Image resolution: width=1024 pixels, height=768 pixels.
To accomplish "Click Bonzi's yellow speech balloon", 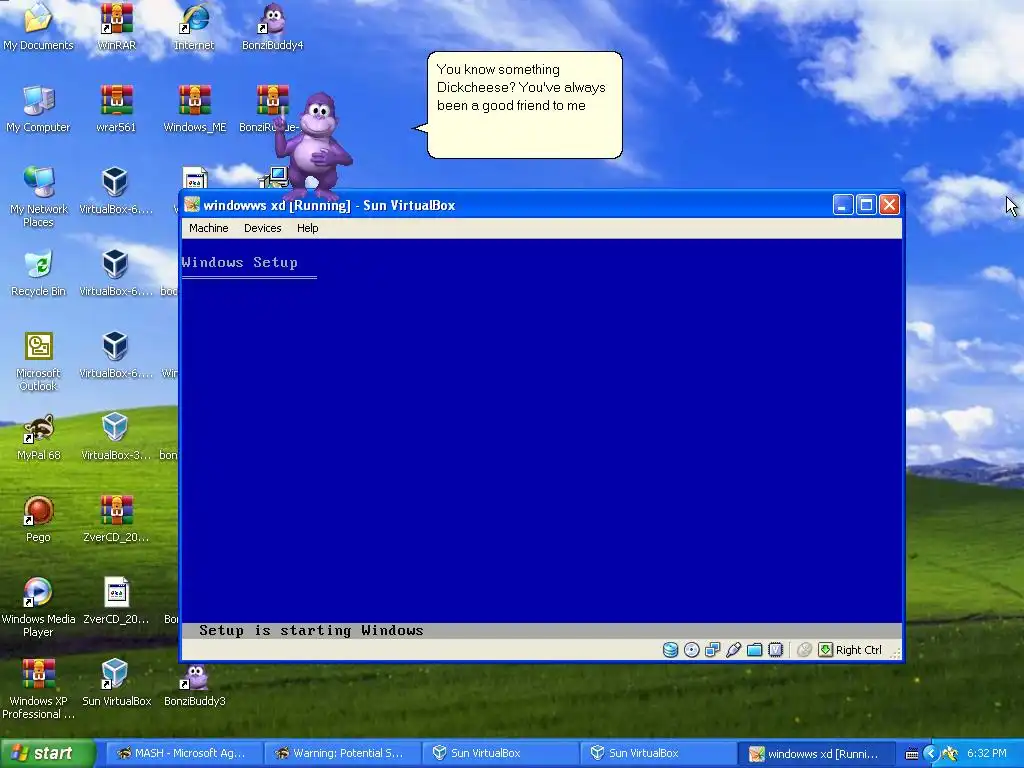I will pos(524,105).
